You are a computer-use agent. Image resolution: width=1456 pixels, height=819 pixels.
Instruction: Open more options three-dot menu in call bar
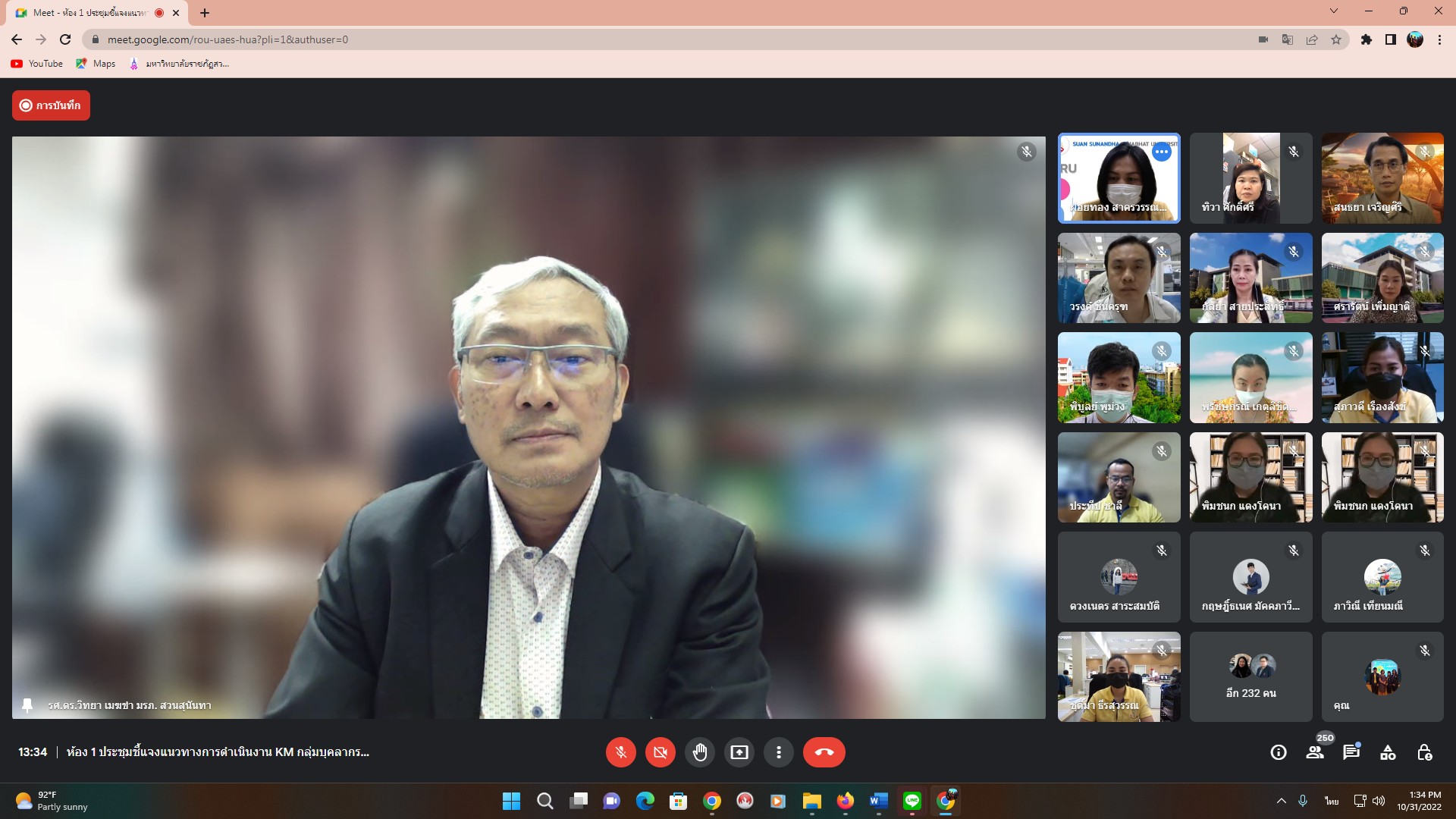pyautogui.click(x=778, y=752)
